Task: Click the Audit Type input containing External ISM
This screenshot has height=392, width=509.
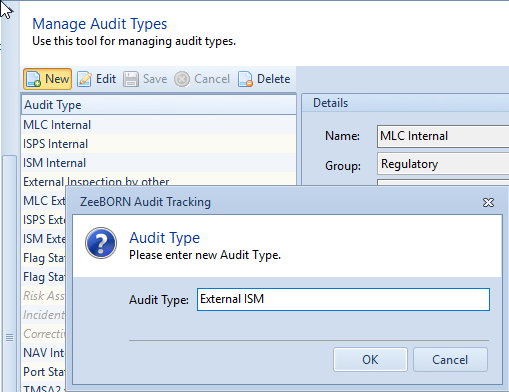Action: [x=343, y=299]
